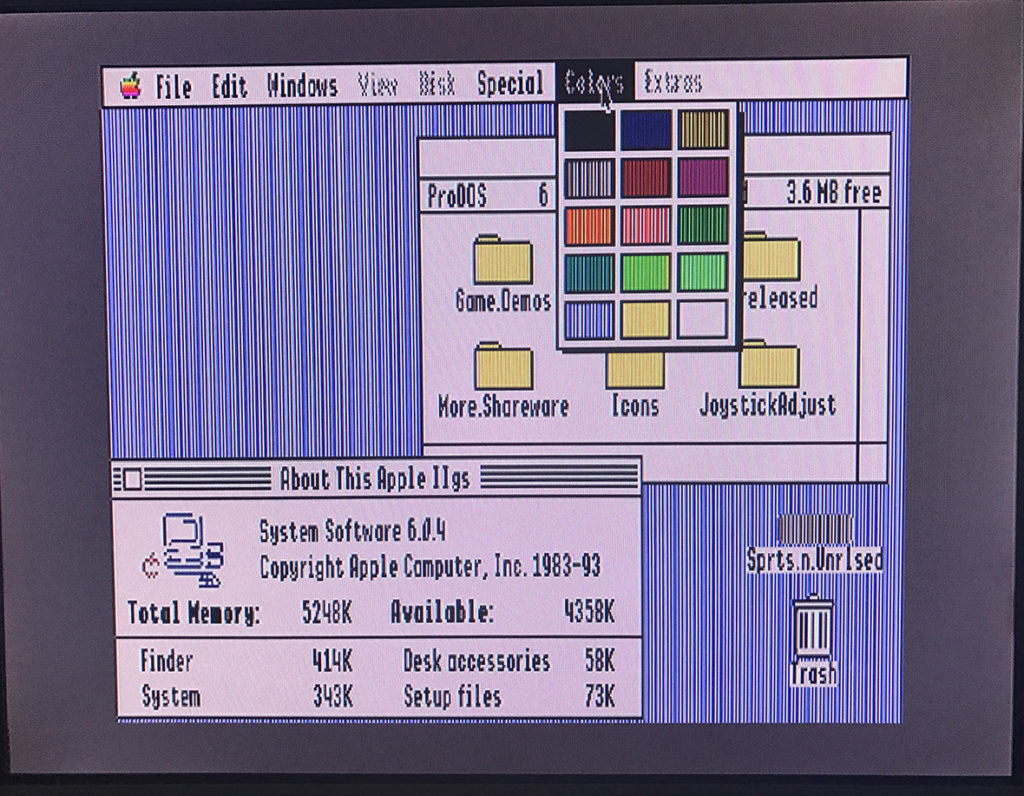Select the partly hidden 'released' folder
1024x796 pixels.
[771, 255]
